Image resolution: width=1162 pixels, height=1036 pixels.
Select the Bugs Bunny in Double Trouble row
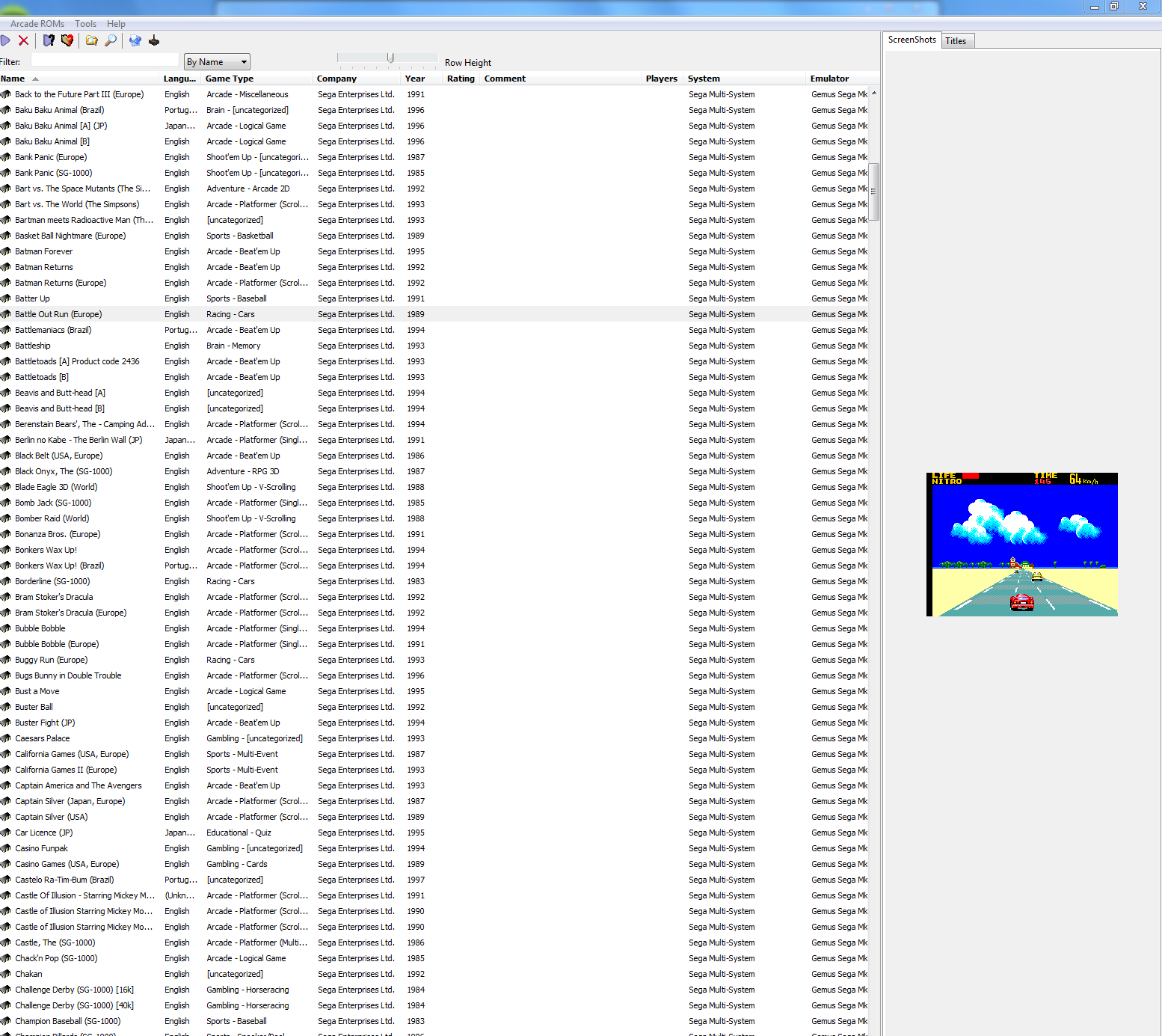pos(434,675)
